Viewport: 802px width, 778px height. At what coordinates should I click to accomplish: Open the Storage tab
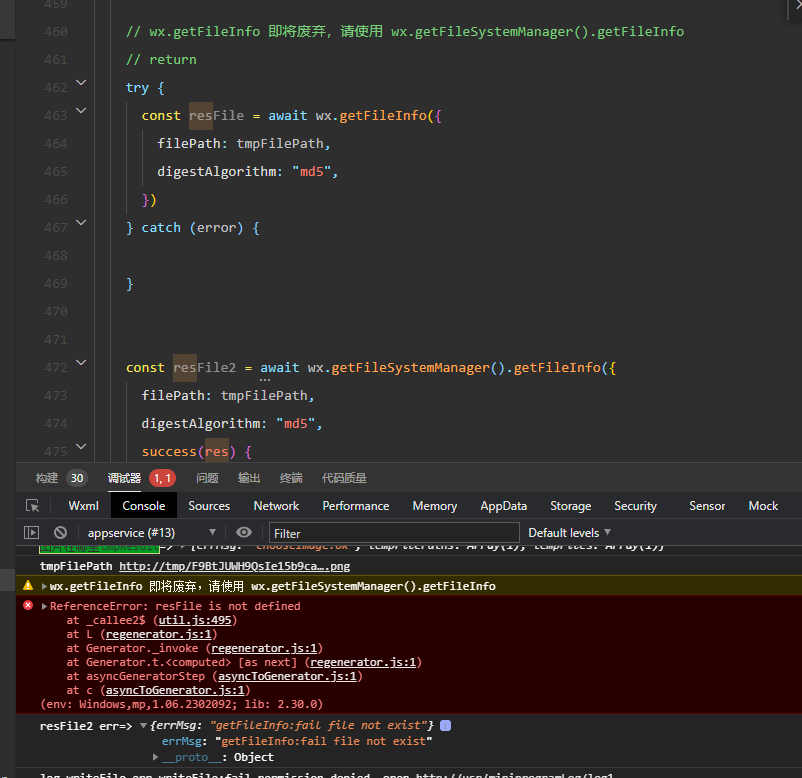[570, 506]
